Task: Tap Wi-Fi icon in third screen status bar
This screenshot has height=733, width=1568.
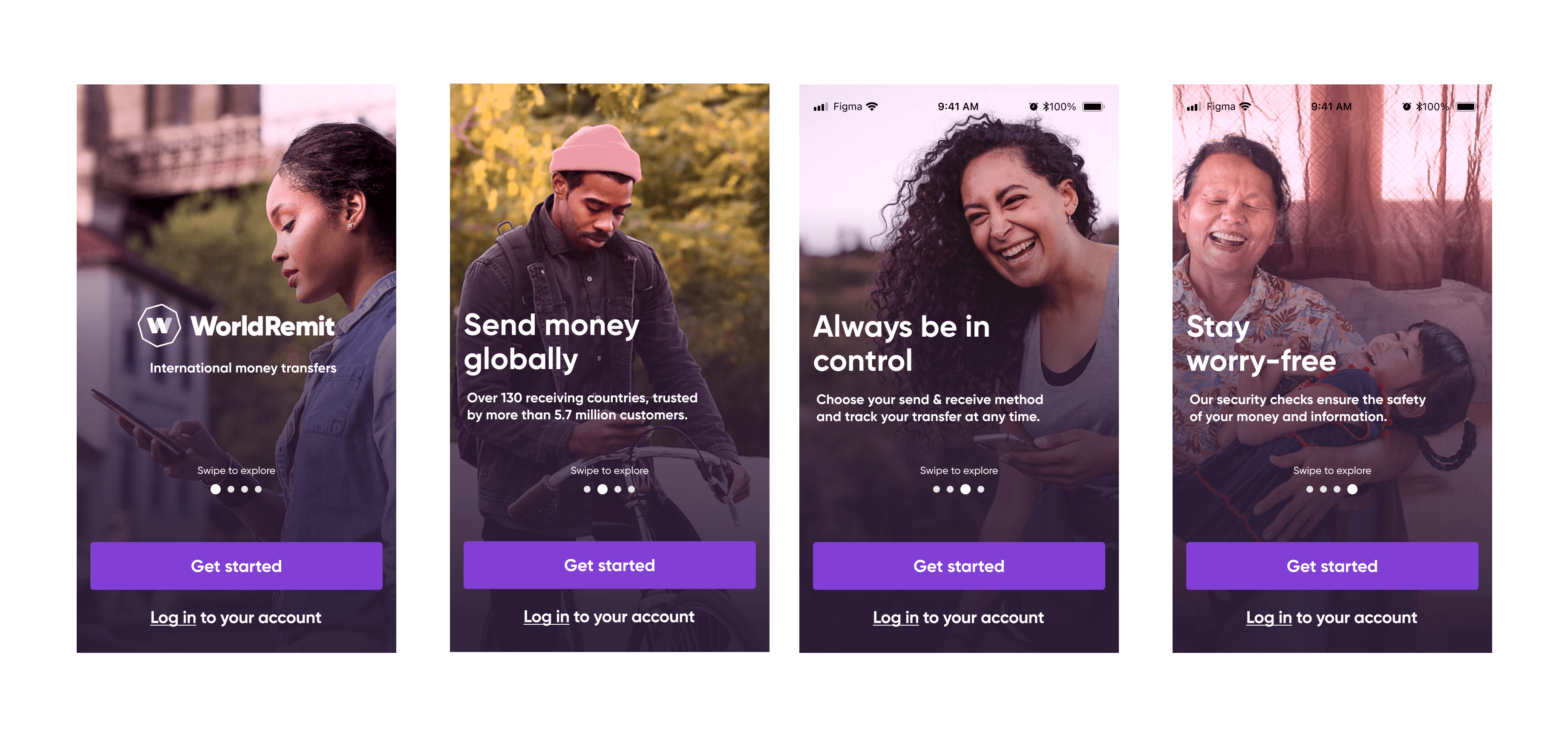Action: tap(872, 107)
